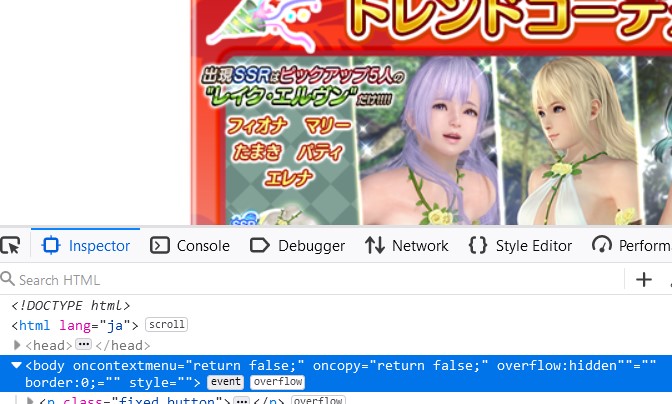Click the Performance gauge icon
The height and width of the screenshot is (404, 672).
pyautogui.click(x=602, y=245)
